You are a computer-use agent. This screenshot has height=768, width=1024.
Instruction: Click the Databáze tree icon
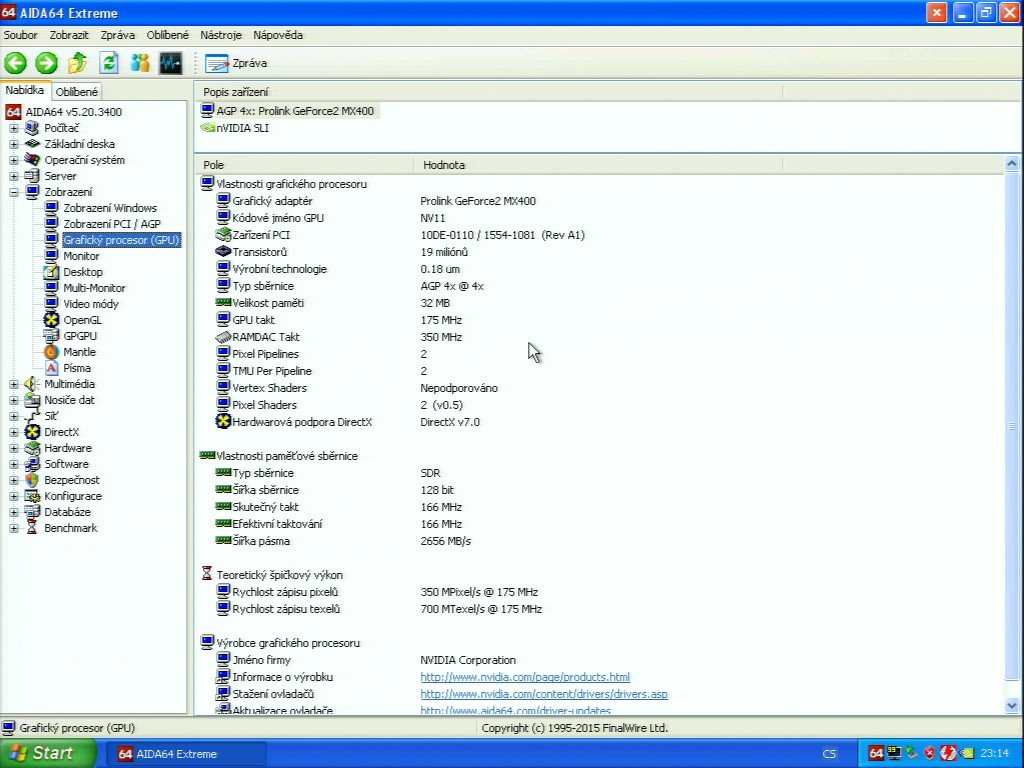(x=32, y=512)
